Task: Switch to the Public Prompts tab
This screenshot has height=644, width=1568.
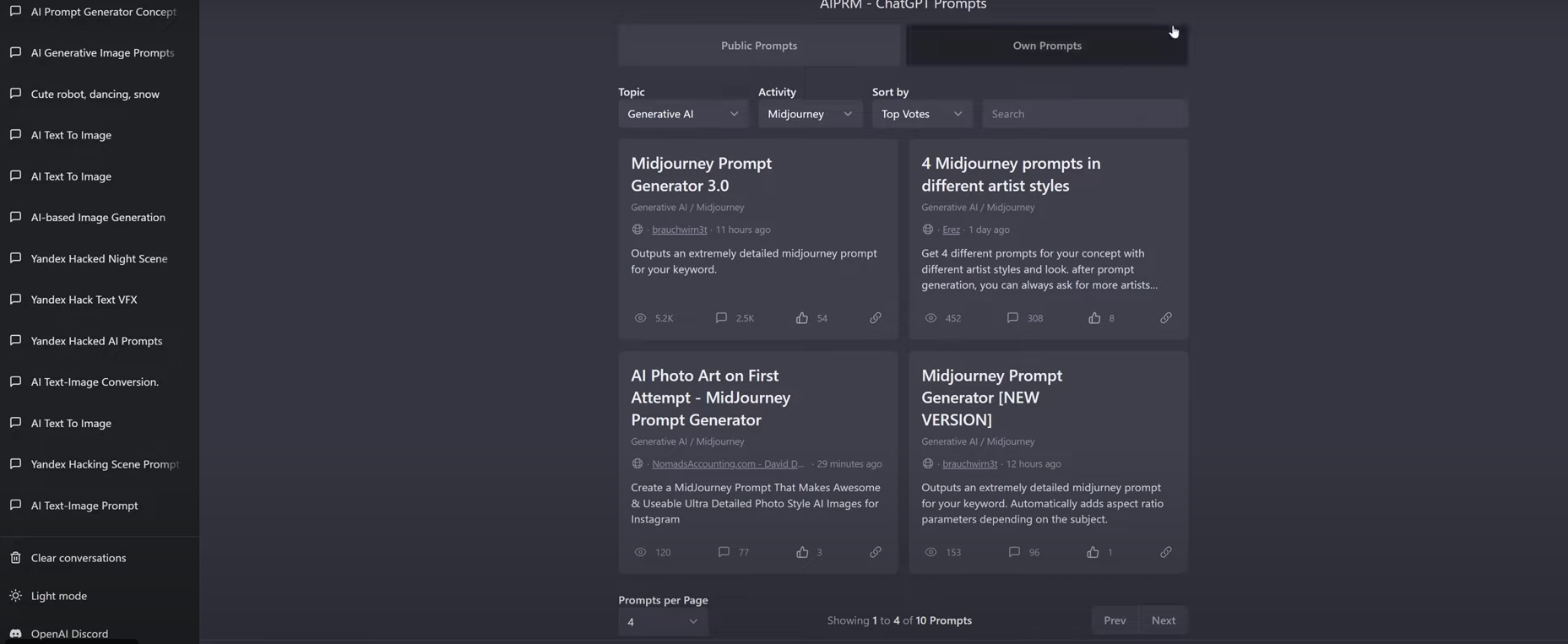Action: click(758, 46)
